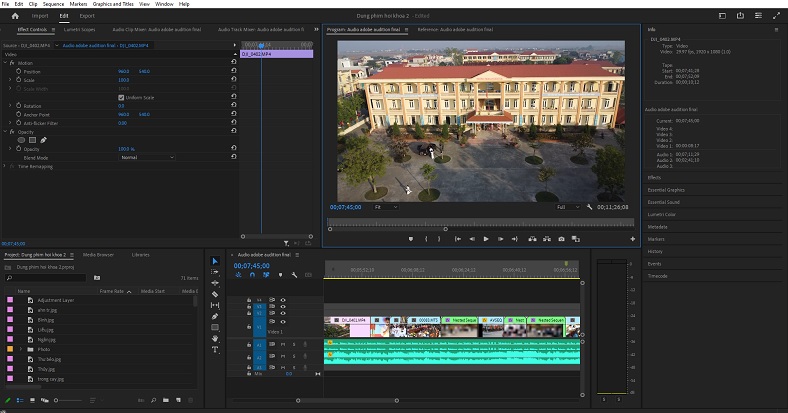788x413 pixels.
Task: Pick the Hand tool
Action: 215,338
